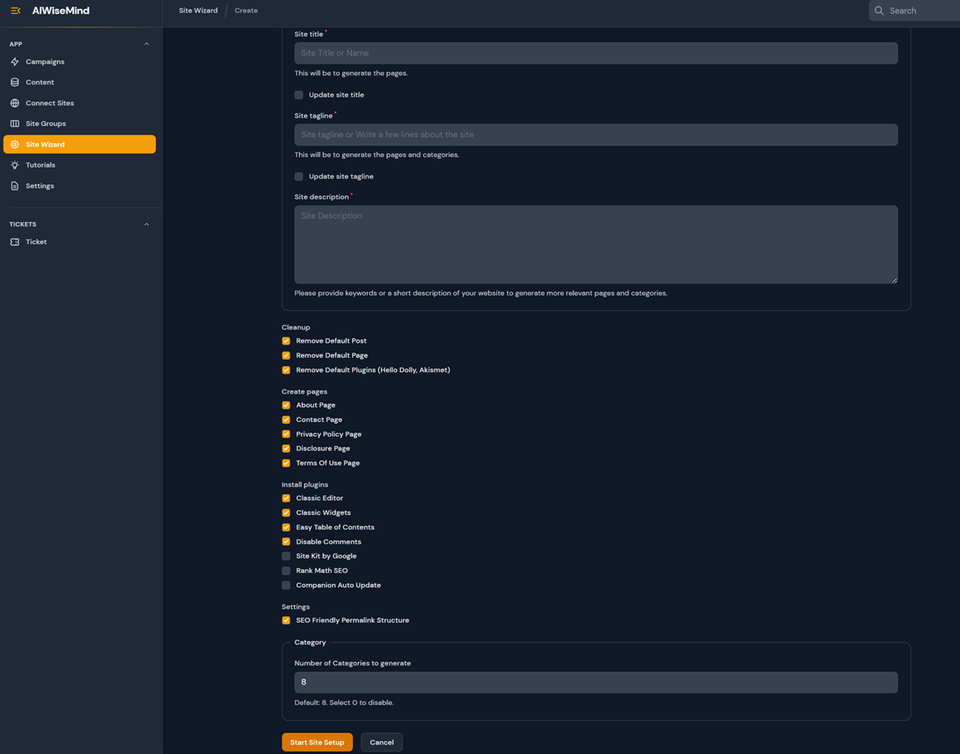Uncheck Remove Default Post
Image resolution: width=960 pixels, height=754 pixels.
tap(286, 341)
